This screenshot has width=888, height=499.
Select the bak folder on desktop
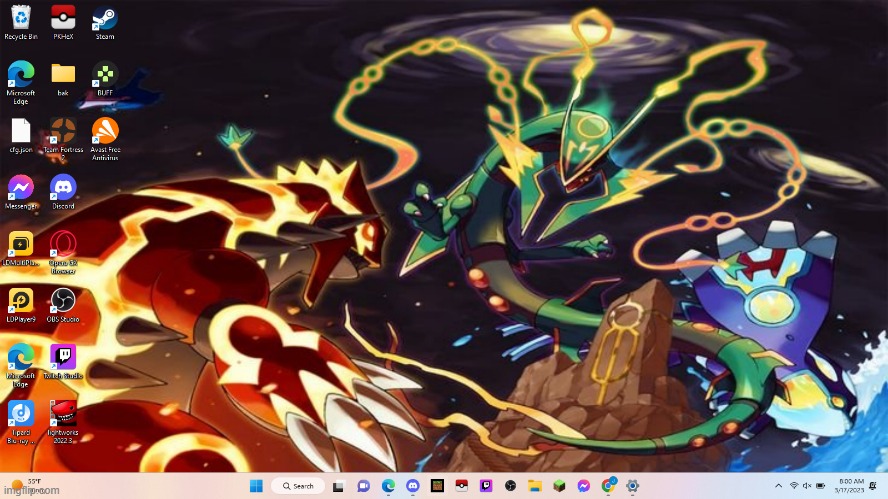coord(63,78)
